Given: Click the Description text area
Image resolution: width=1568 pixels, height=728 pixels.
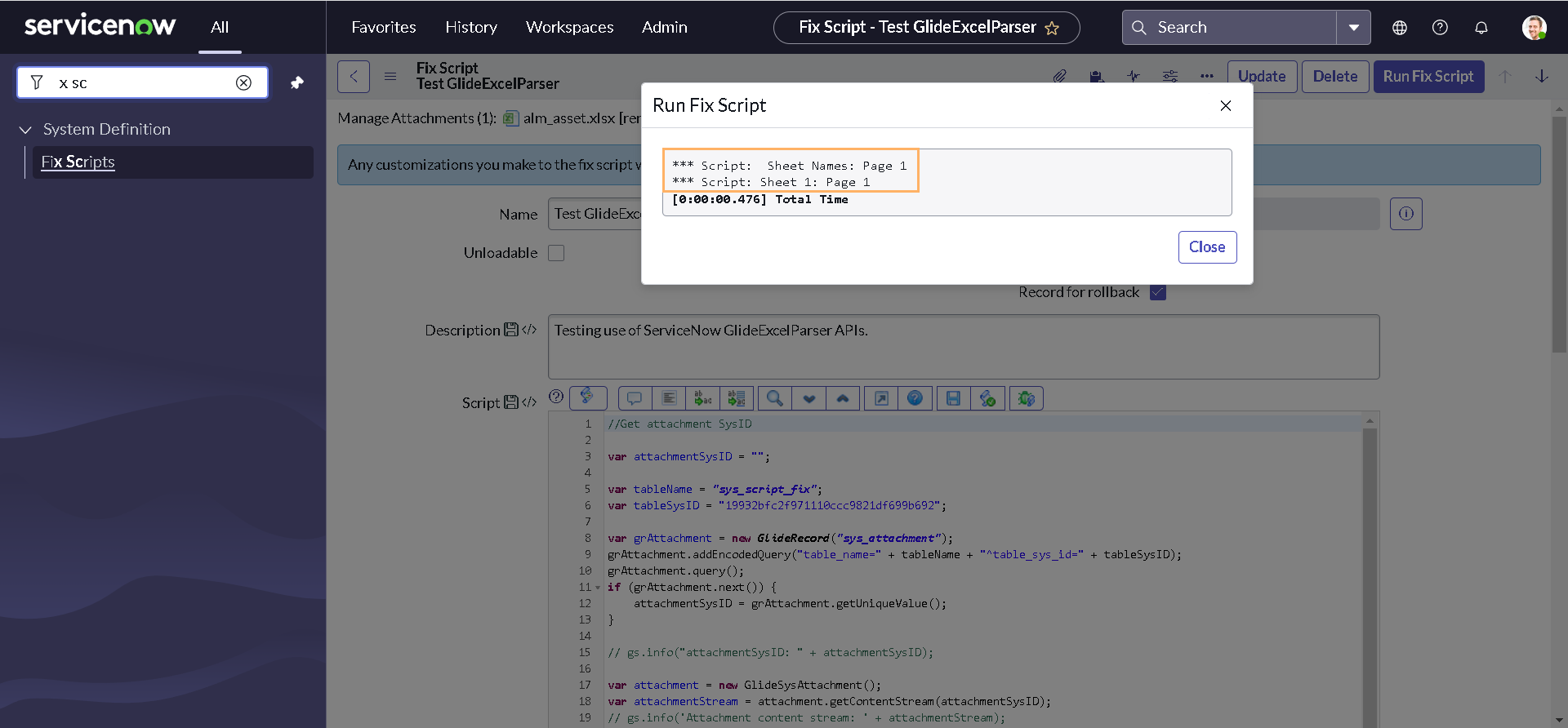Looking at the screenshot, I should coord(964,347).
